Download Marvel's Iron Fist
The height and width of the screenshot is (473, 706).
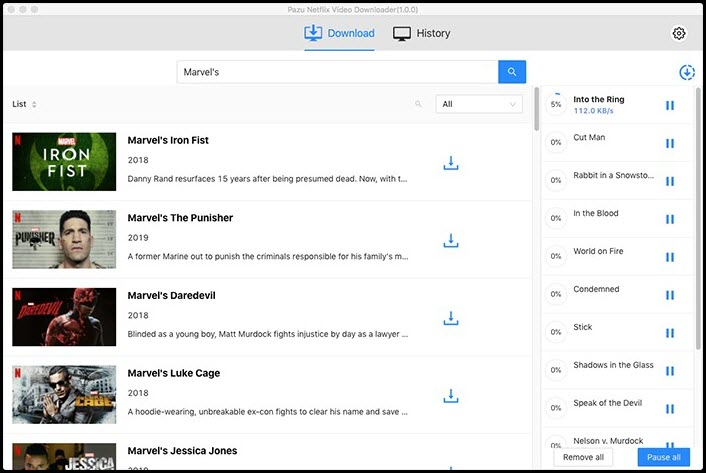451,163
